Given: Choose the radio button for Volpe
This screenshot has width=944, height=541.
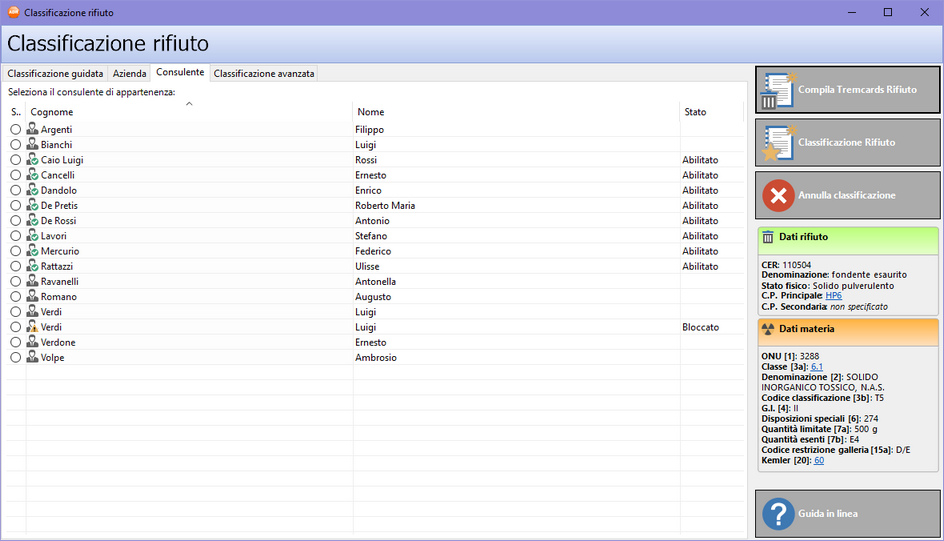Looking at the screenshot, I should click(x=15, y=357).
